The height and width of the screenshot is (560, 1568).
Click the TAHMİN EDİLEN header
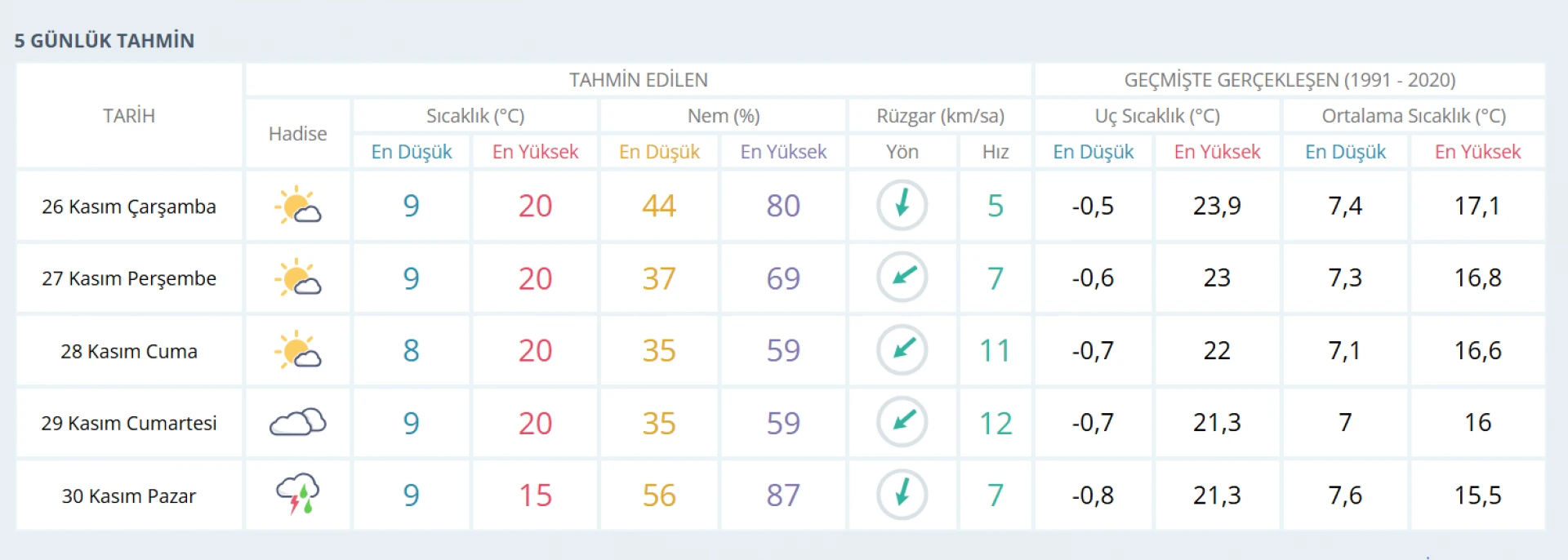(638, 80)
